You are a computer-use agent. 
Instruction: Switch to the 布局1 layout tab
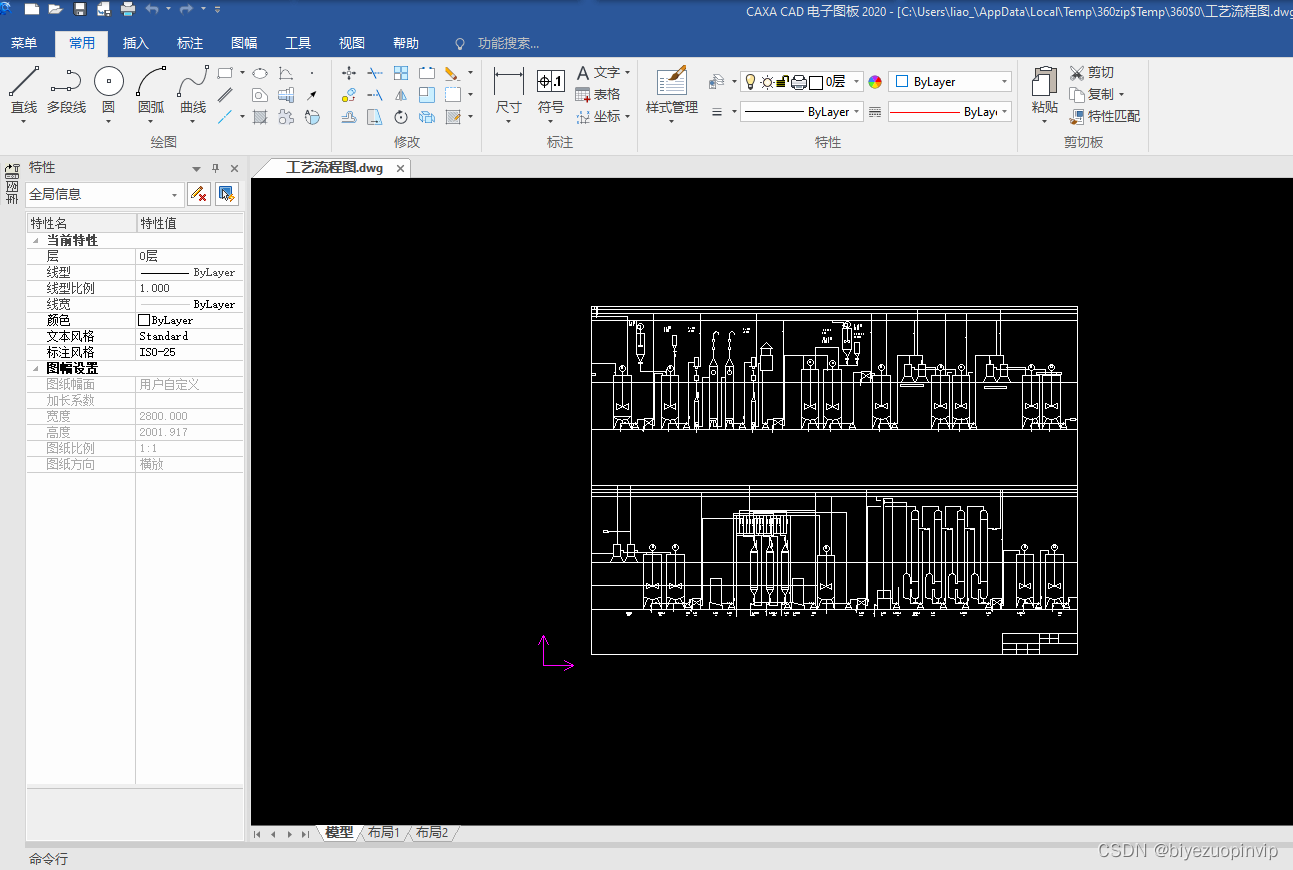pos(384,832)
